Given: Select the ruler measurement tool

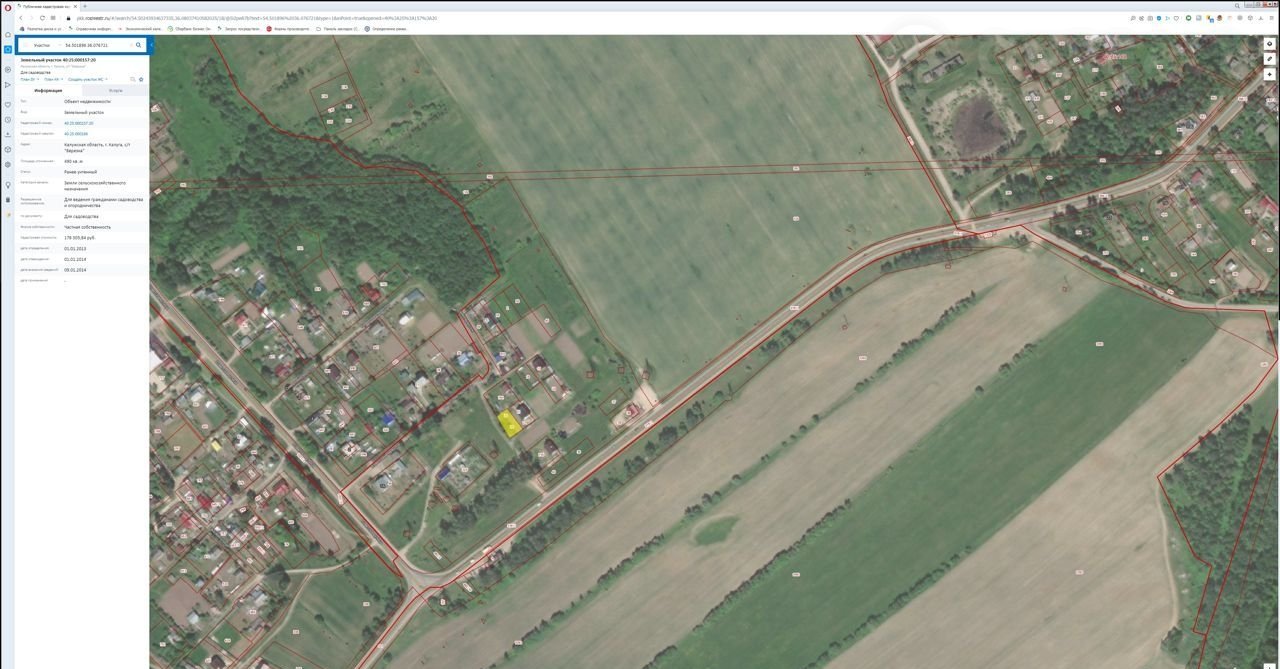Looking at the screenshot, I should coord(1269,59).
